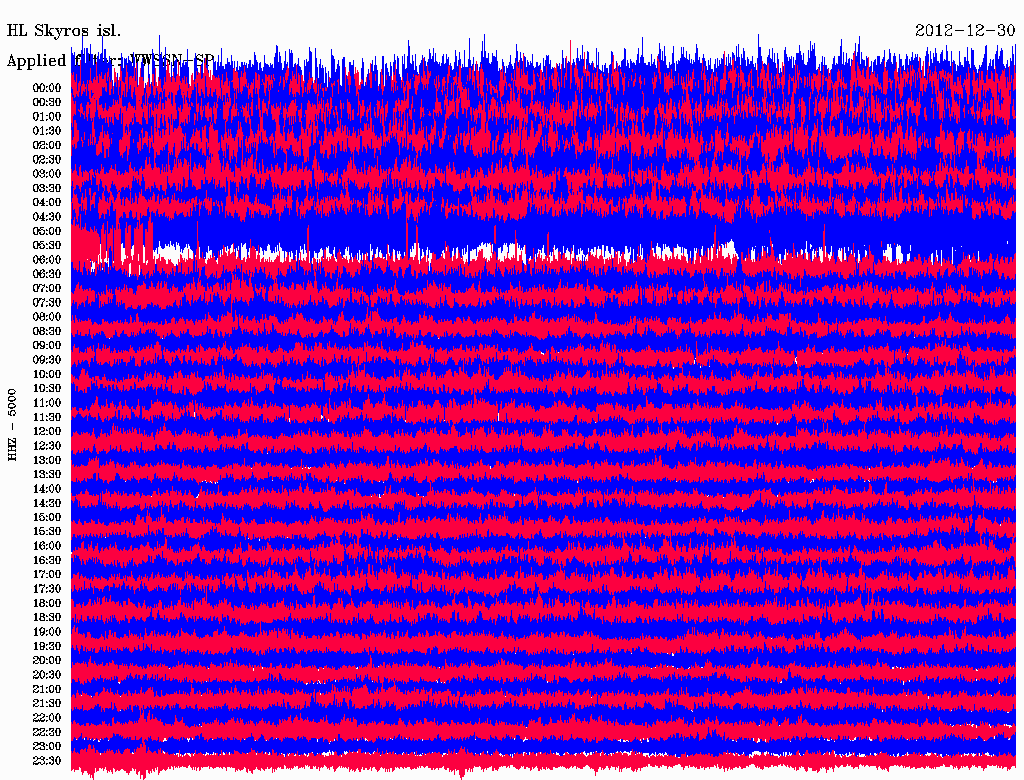Select the 05:30 time label
The height and width of the screenshot is (780, 1024).
point(47,245)
